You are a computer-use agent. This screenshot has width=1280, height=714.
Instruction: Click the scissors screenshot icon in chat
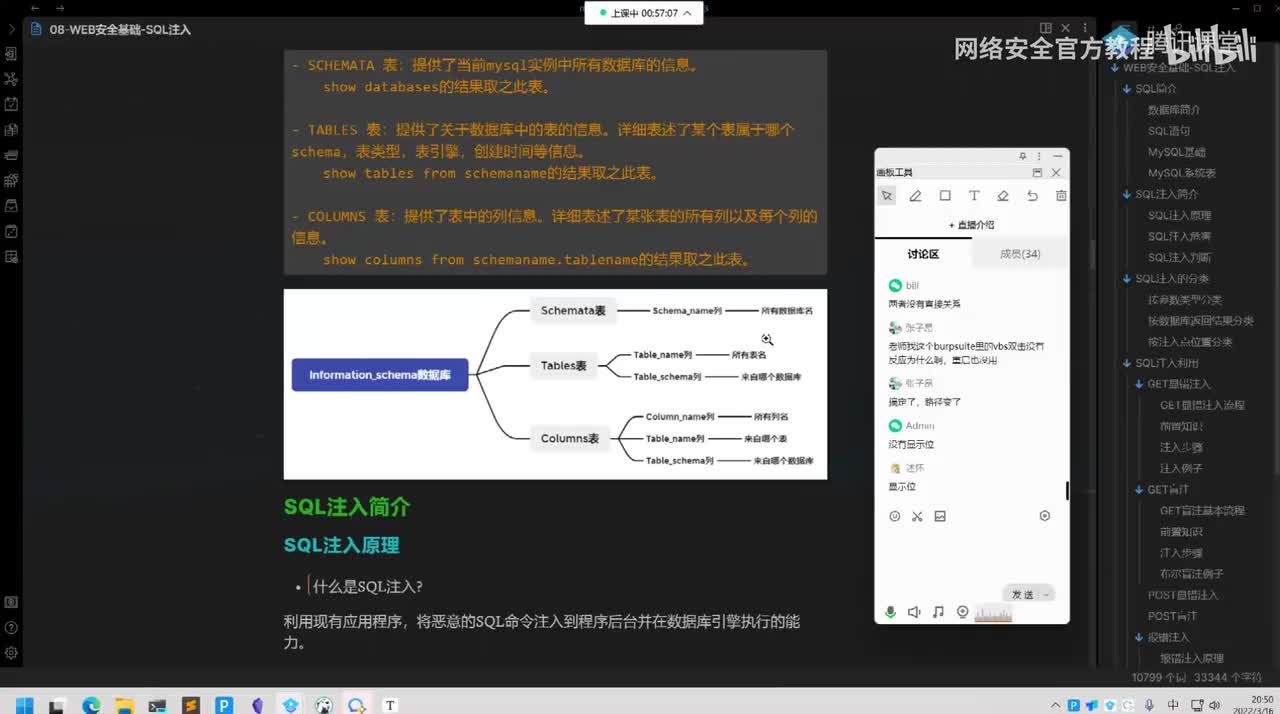[x=917, y=516]
